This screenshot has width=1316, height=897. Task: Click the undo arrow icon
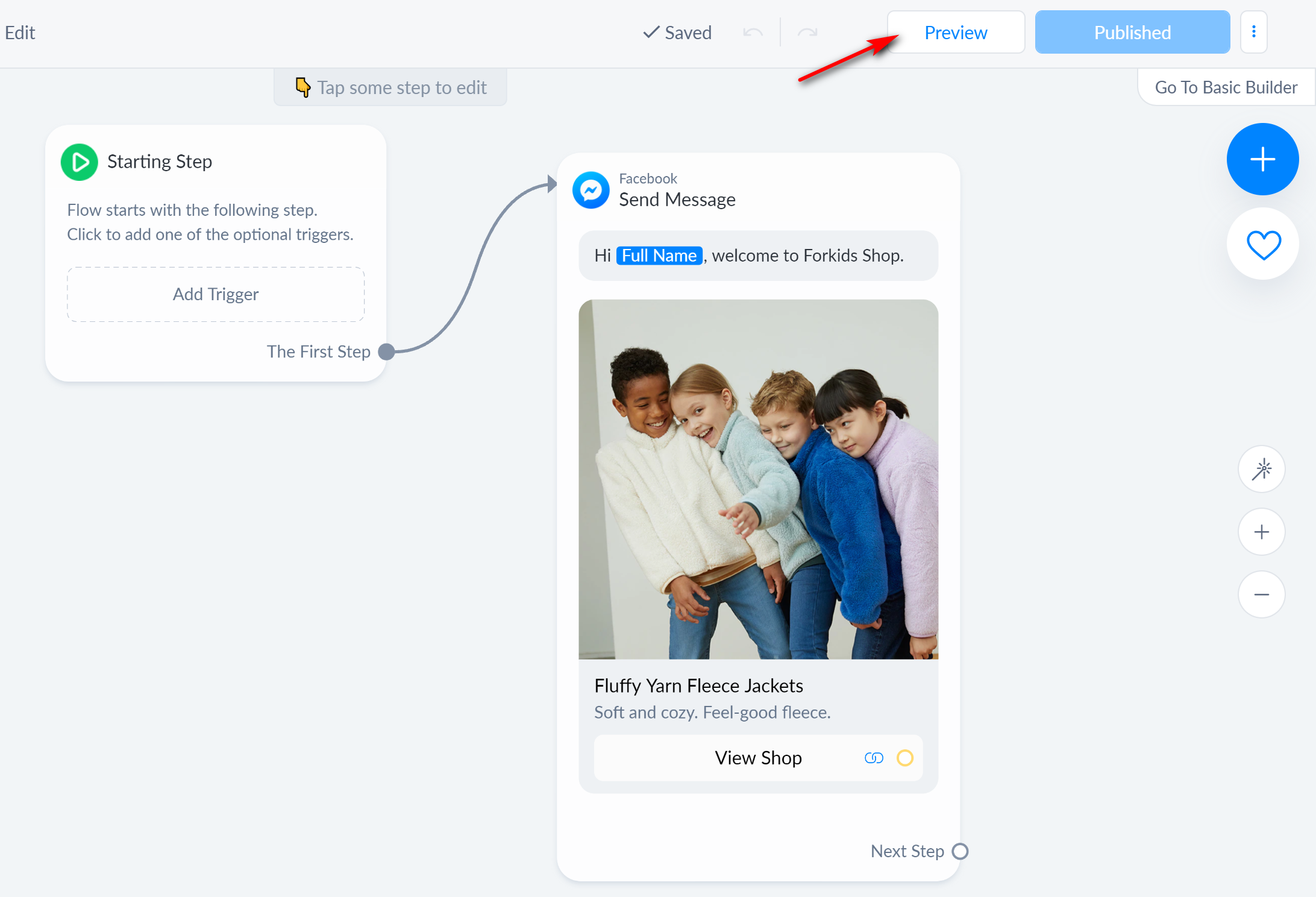(x=753, y=33)
